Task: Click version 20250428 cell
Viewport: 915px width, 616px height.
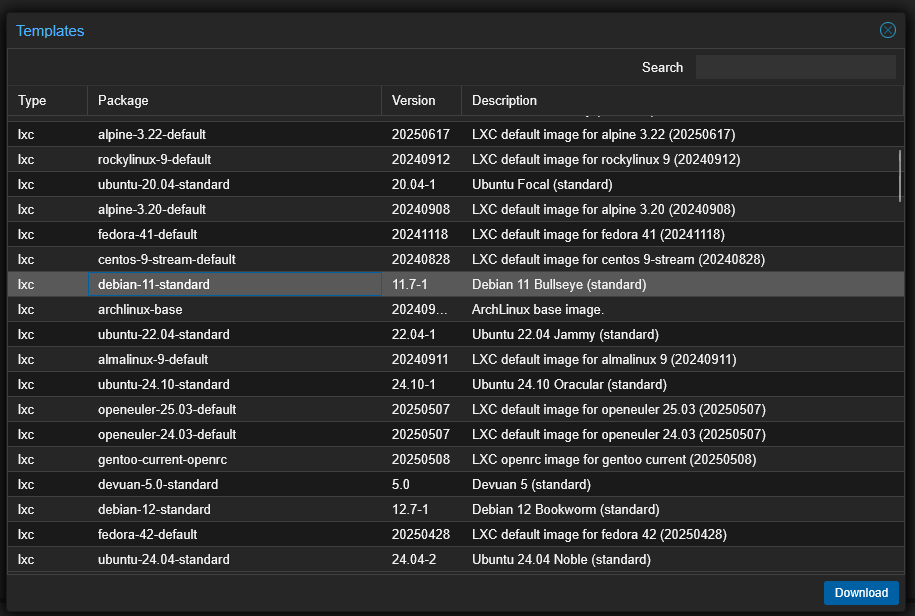Action: (421, 534)
